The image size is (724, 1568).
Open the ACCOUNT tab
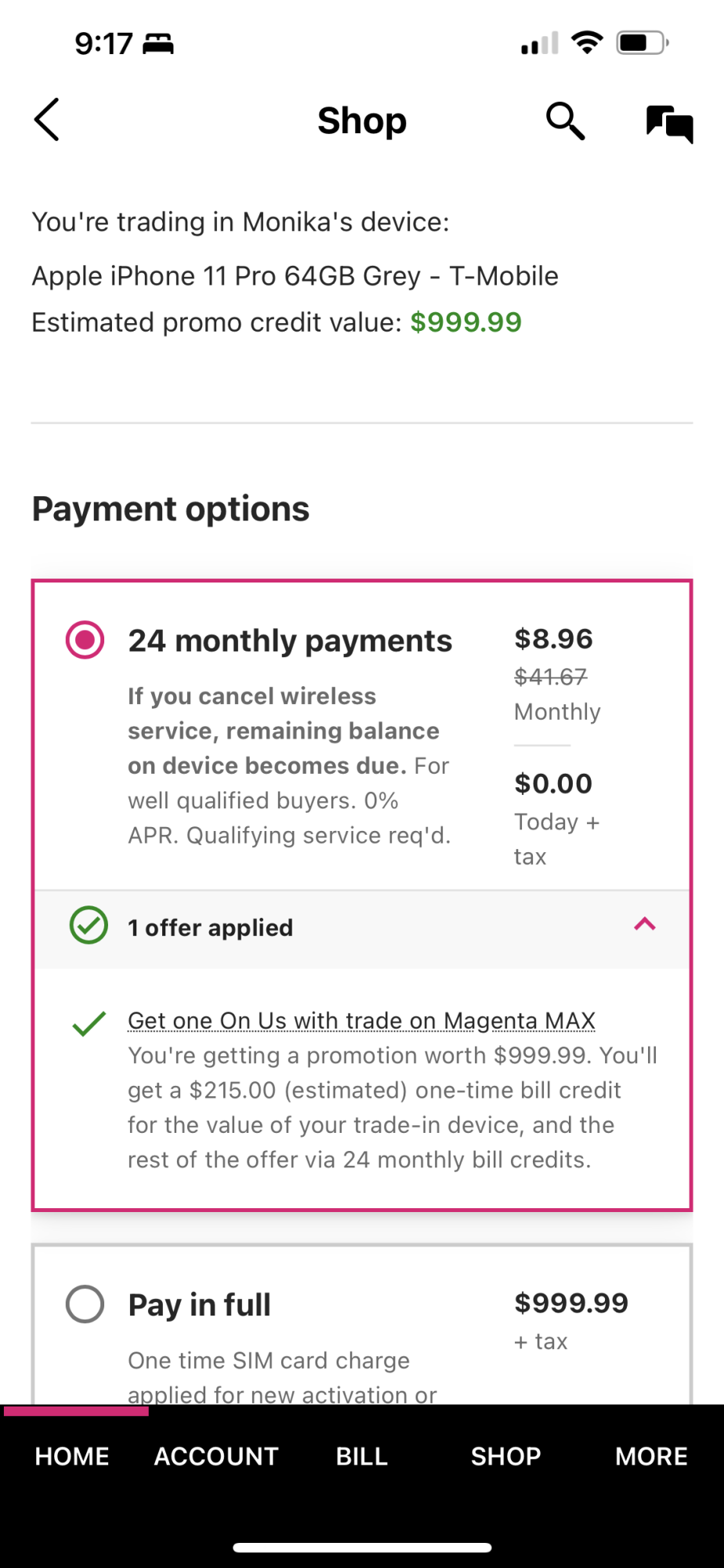[x=216, y=1456]
